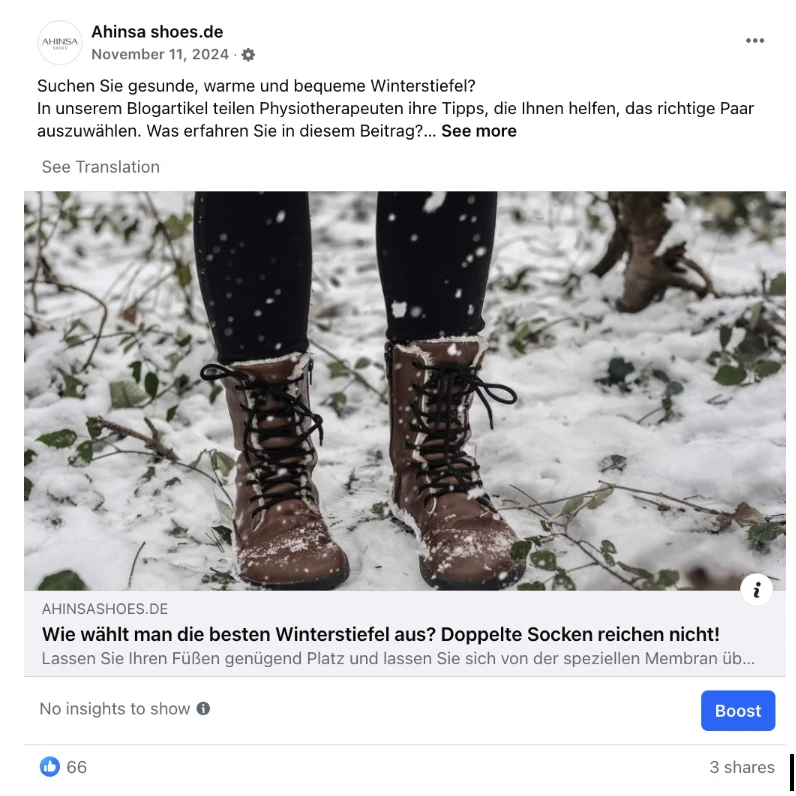Click the gear audience icon beside date
Viewport: 796px width, 796px height.
tap(248, 54)
